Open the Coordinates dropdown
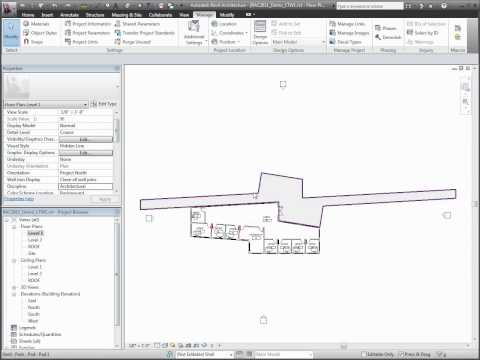The image size is (480, 360). [x=230, y=33]
